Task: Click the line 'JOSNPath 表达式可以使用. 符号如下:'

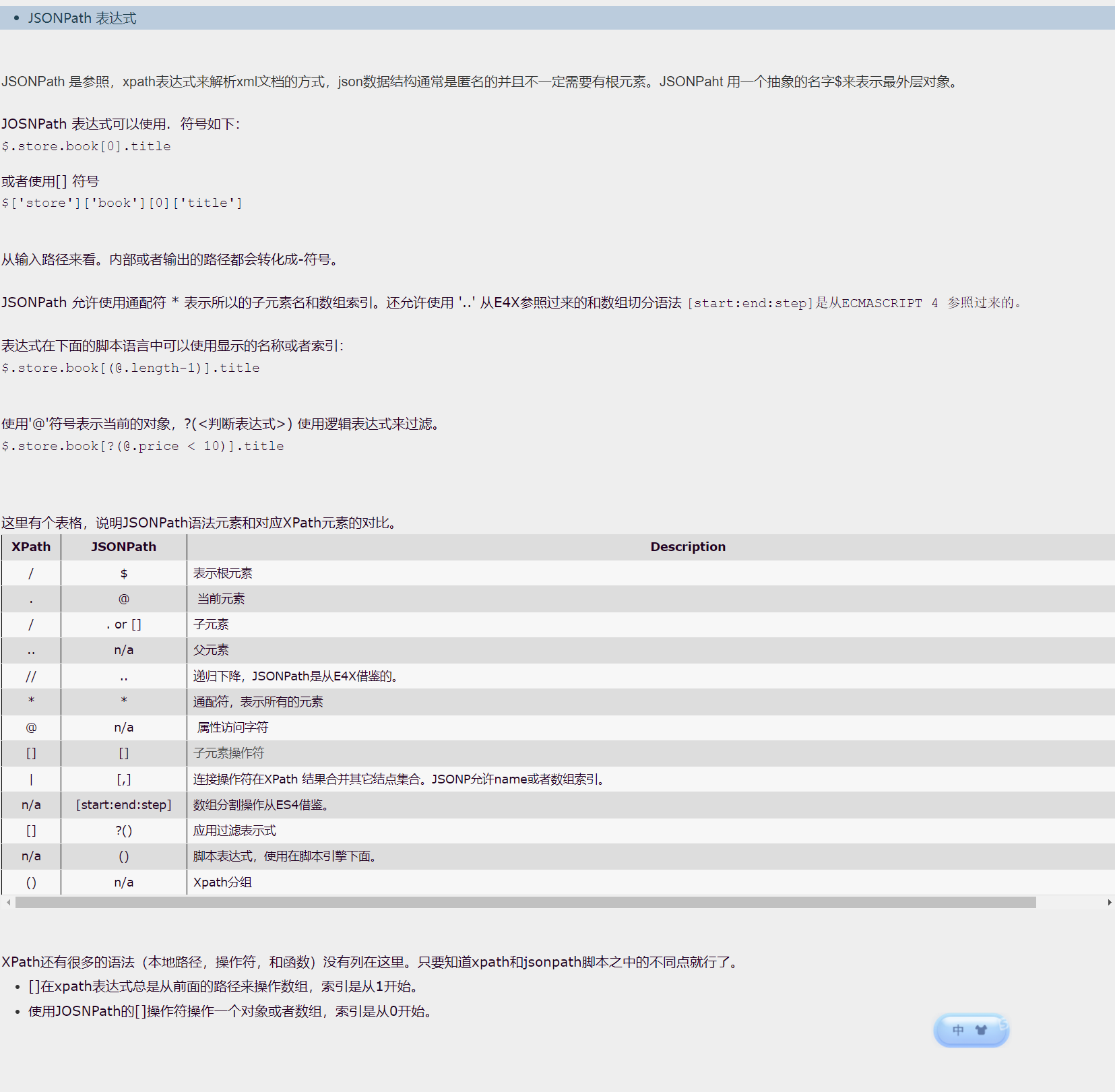Action: click(x=121, y=124)
